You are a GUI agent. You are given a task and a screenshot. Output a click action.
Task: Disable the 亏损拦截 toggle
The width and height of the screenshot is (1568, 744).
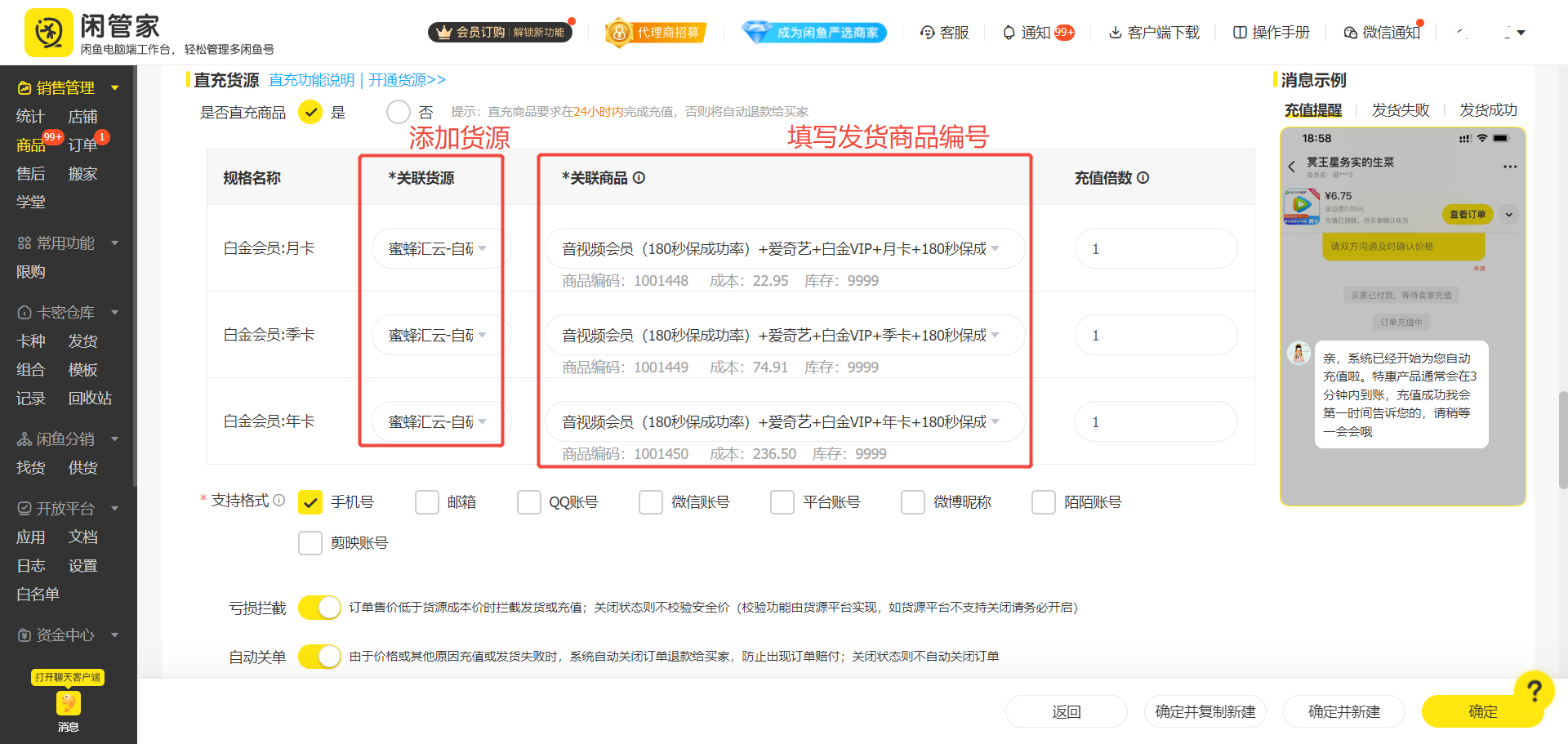[x=319, y=608]
